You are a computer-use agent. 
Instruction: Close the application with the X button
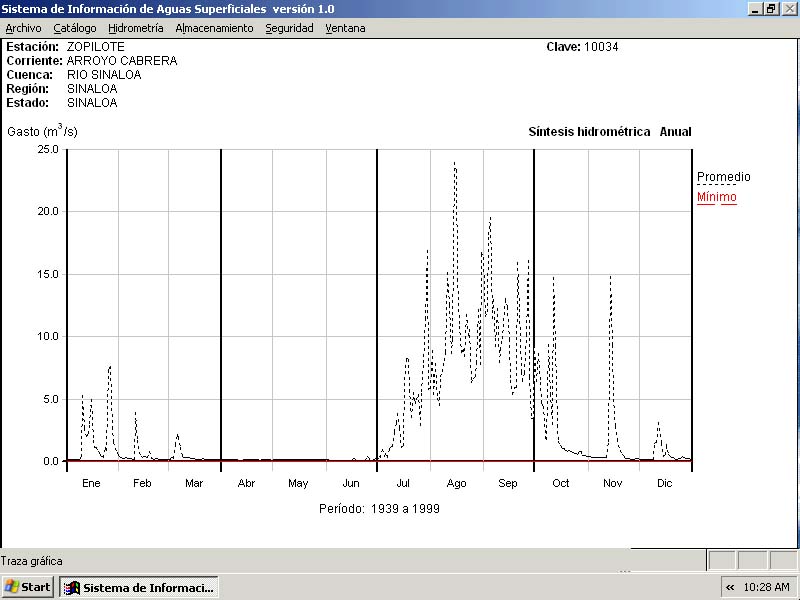pos(789,8)
